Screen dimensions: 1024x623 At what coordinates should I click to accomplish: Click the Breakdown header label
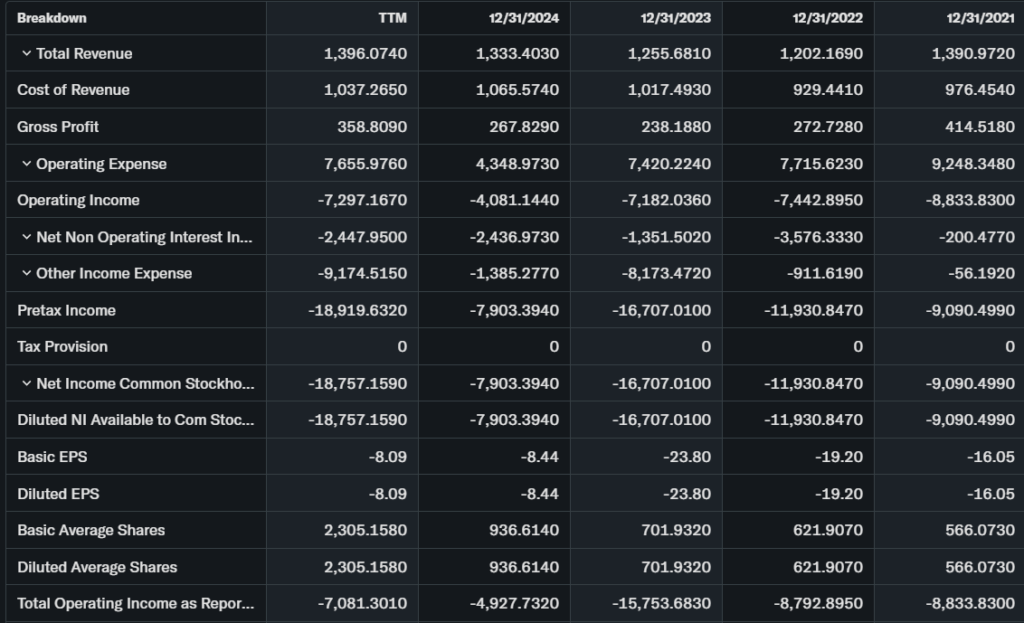pyautogui.click(x=52, y=18)
